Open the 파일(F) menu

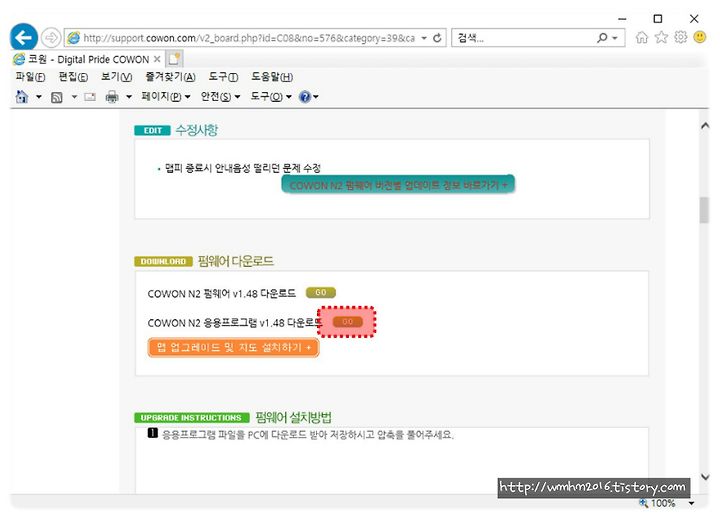[30, 77]
